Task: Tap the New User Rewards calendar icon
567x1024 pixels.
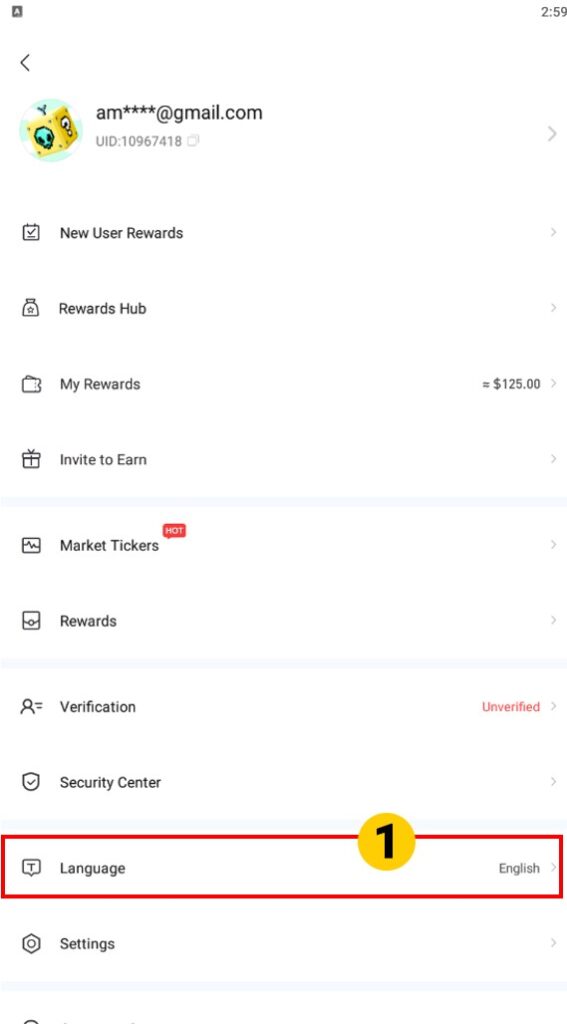Action: [31, 232]
